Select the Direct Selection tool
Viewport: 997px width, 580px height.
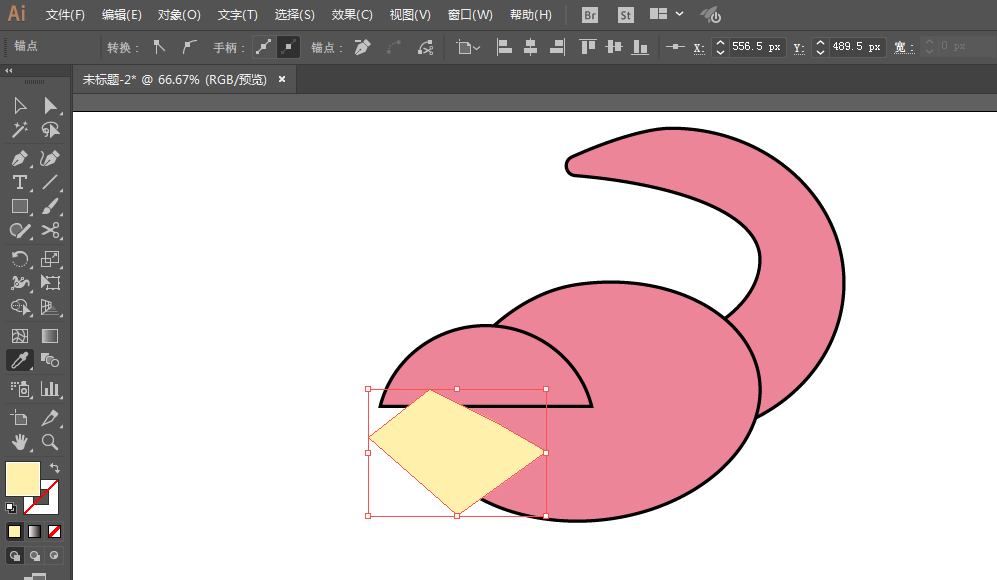coord(50,106)
